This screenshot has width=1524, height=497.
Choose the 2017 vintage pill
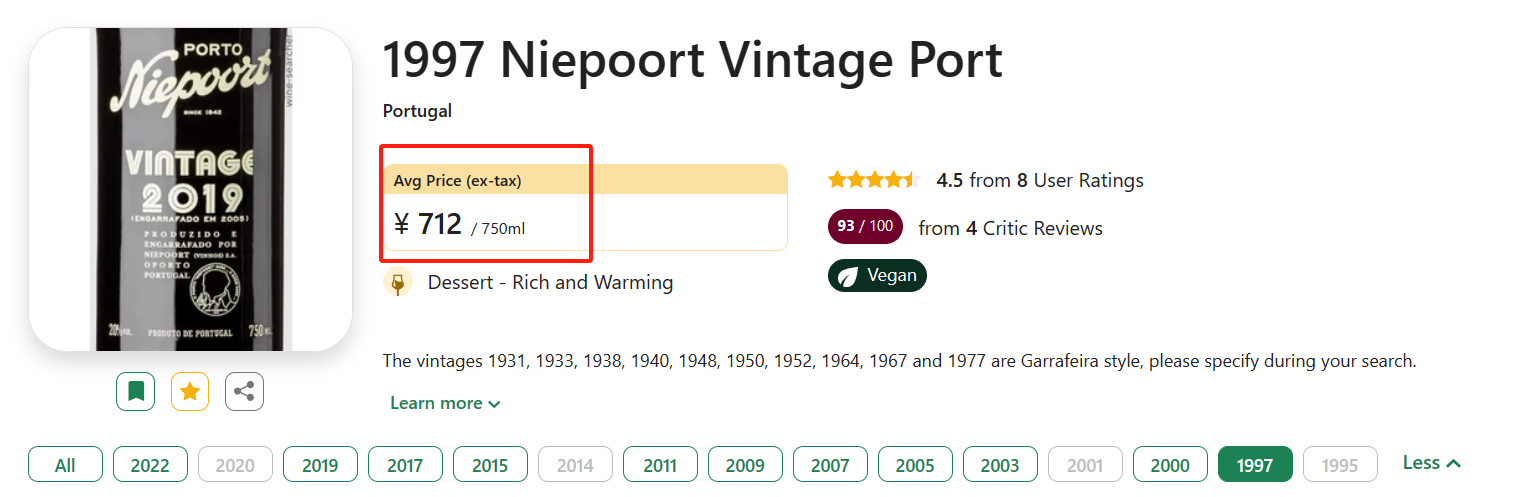tap(405, 465)
